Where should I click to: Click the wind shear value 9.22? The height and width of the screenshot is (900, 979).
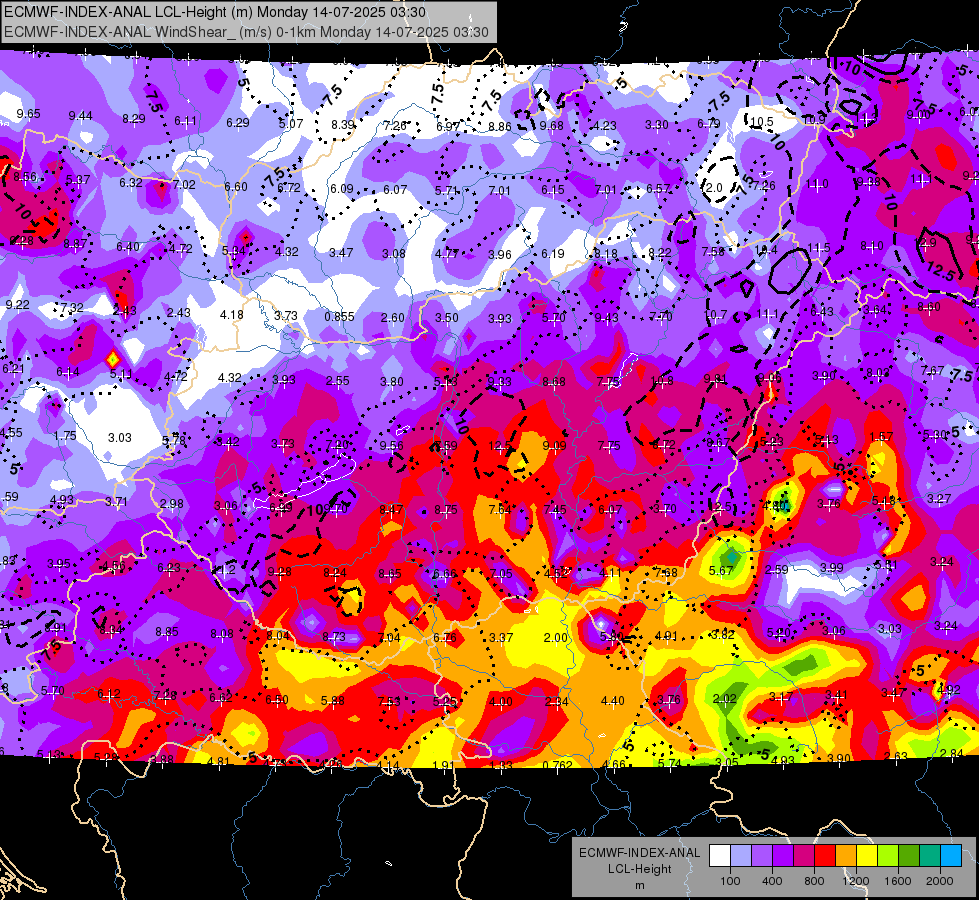(x=17, y=305)
